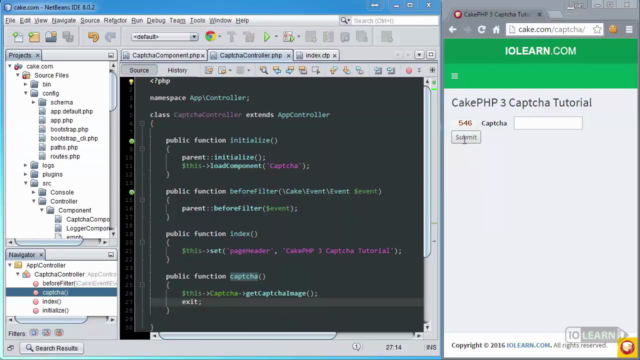Open the Chrome hamburger menu

coord(629,29)
